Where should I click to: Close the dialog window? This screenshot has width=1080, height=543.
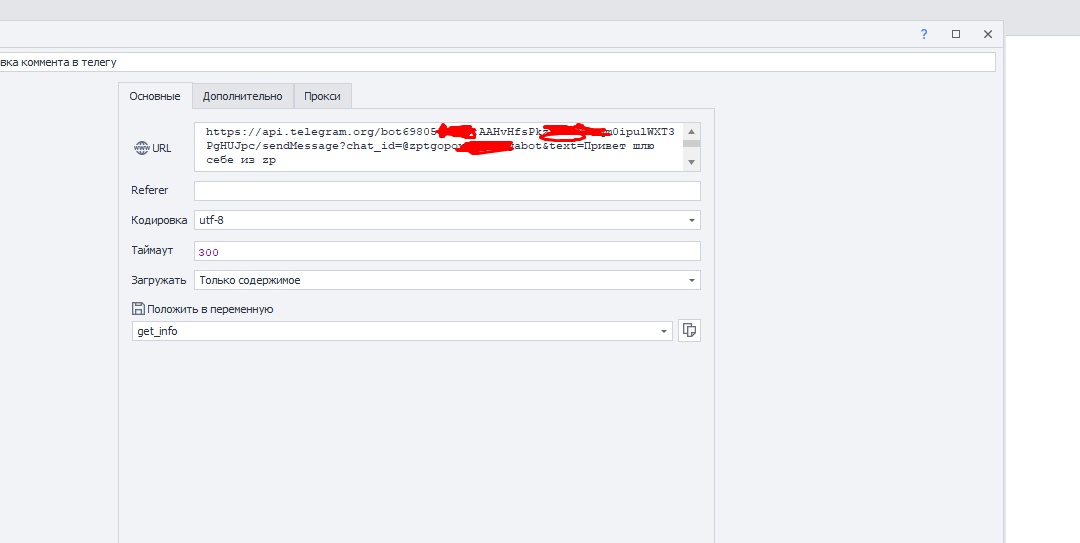(988, 34)
